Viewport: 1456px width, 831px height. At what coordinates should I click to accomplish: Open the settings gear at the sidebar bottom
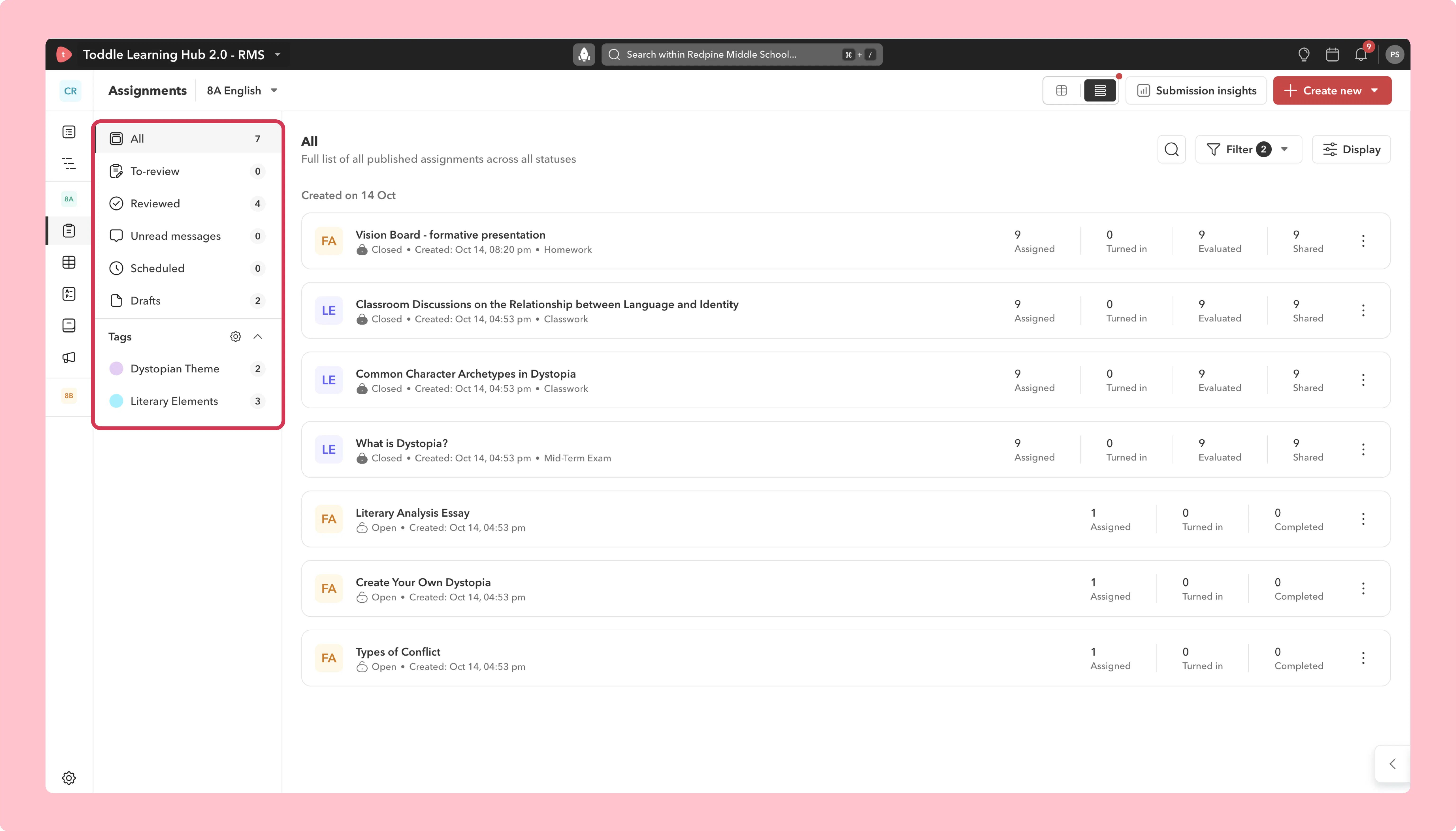68,778
